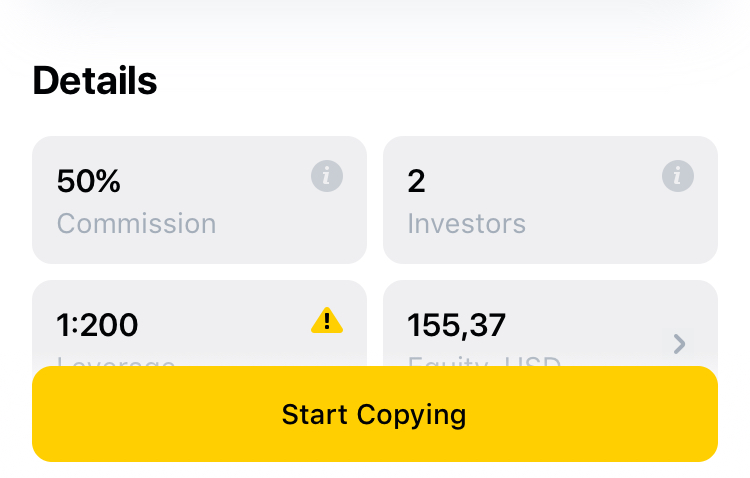Click the blank area right of Details heading
The height and width of the screenshot is (478, 750).
click(450, 81)
